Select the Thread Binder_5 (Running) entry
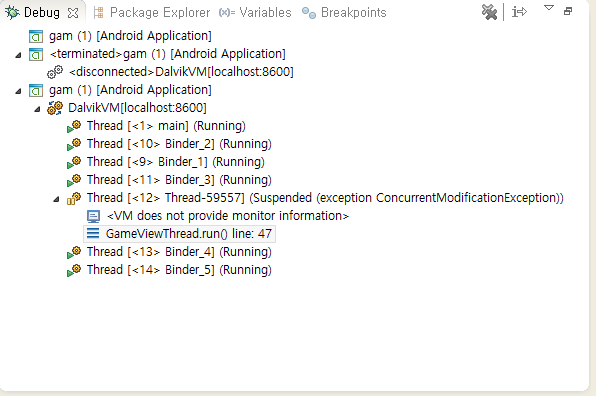Screen dimensions: 596x396 (x=179, y=270)
